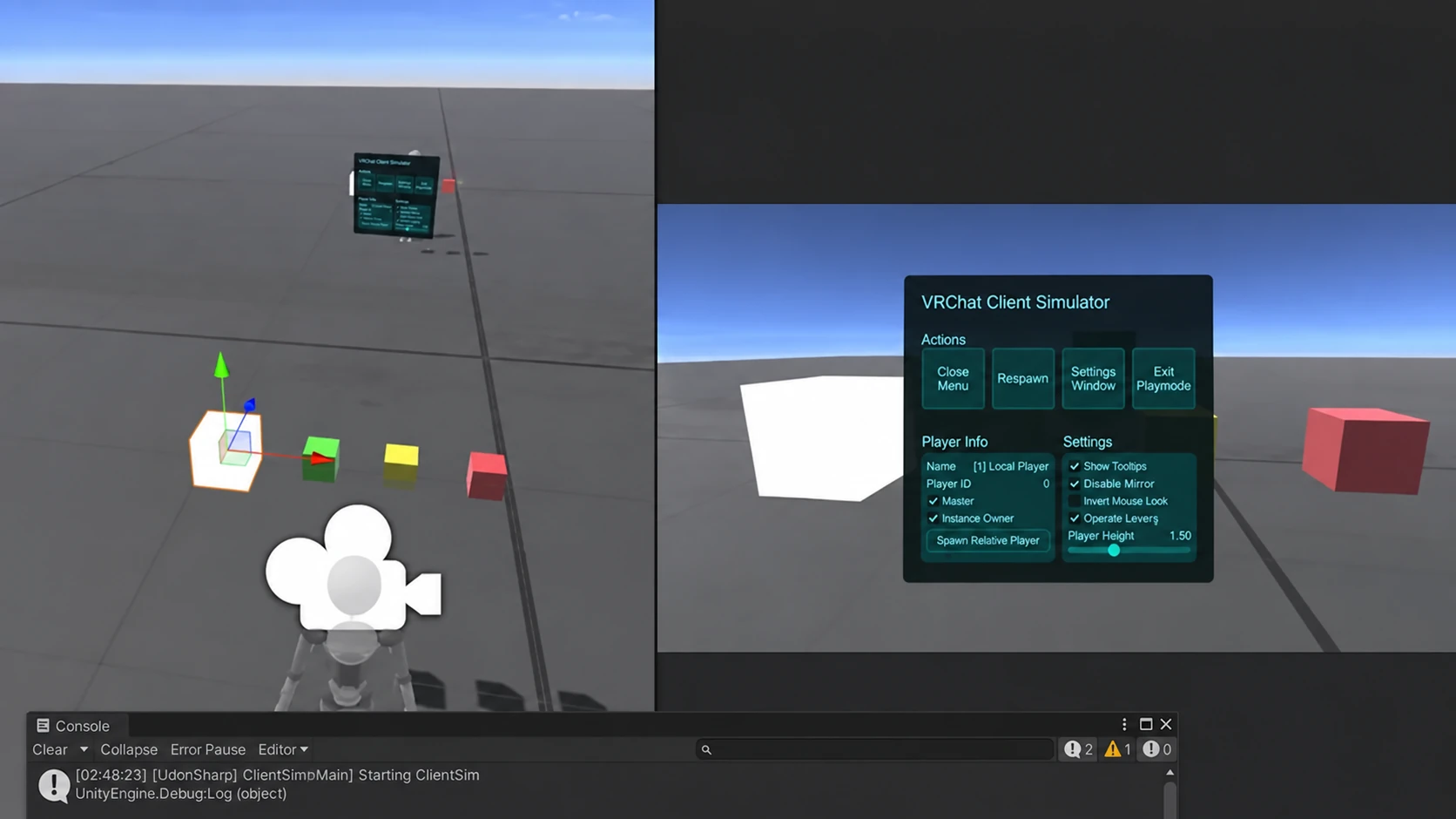Open the Clear options dropdown arrow
1456x819 pixels.
pos(84,749)
